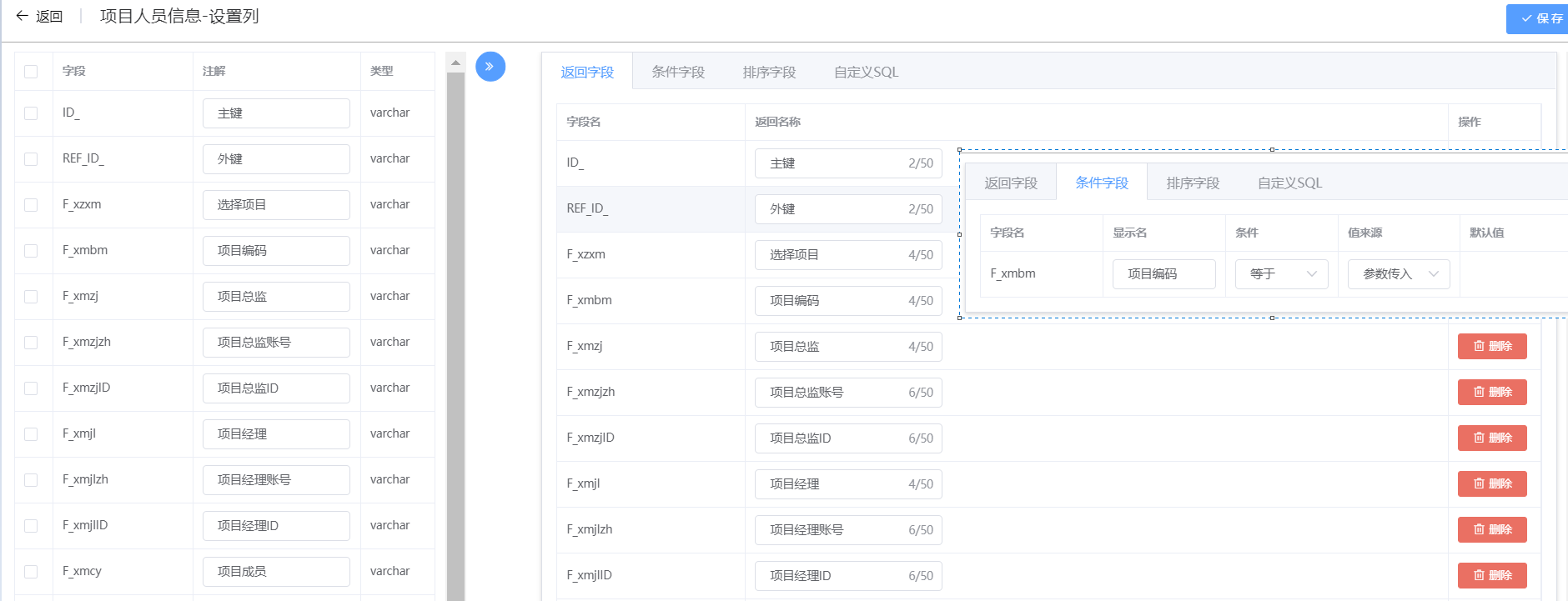1568x601 pixels.
Task: Delete the F_xmjl return field row
Action: click(x=1491, y=483)
